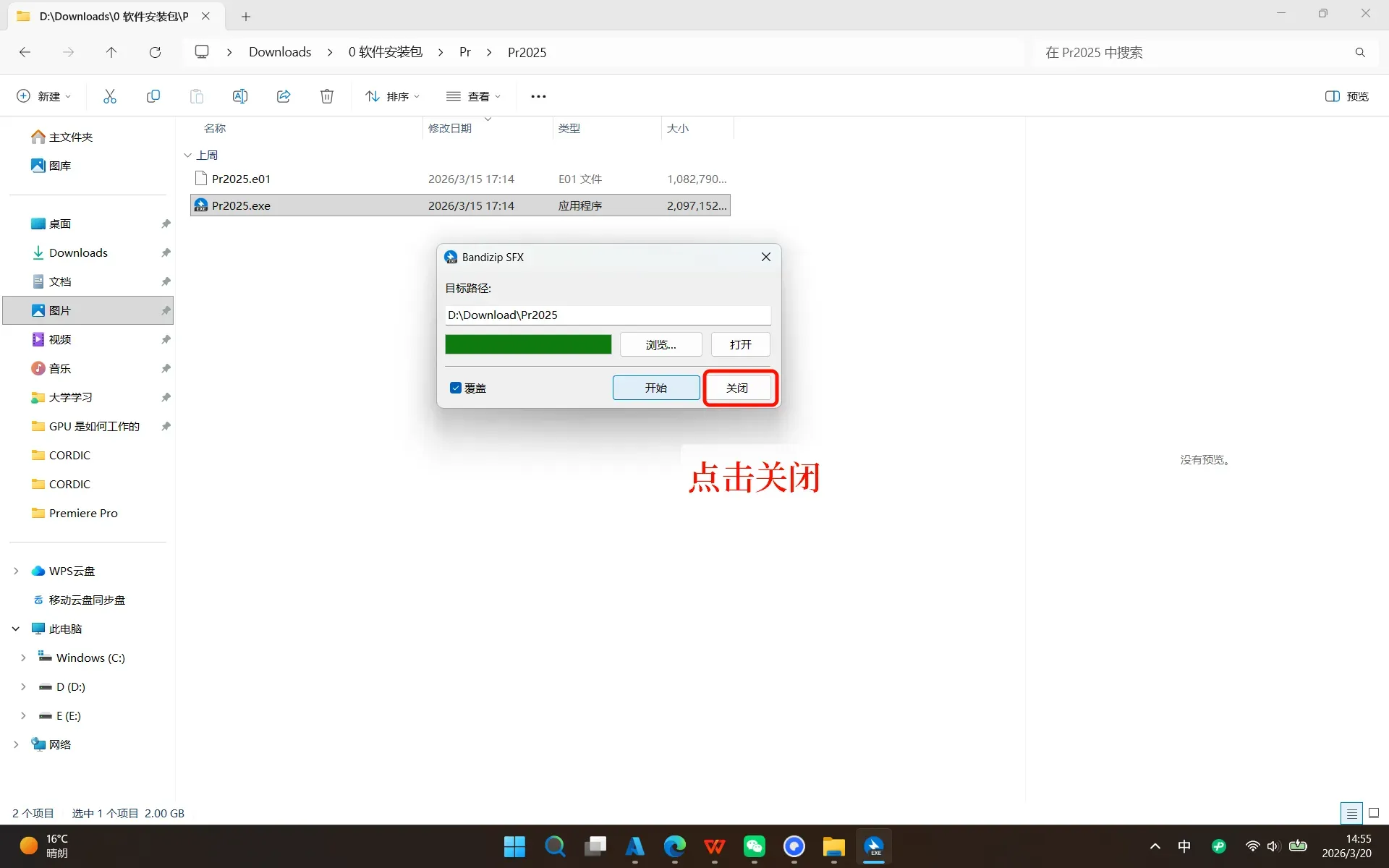Collapse the 上周 file group
This screenshot has height=868, width=1389.
[188, 155]
